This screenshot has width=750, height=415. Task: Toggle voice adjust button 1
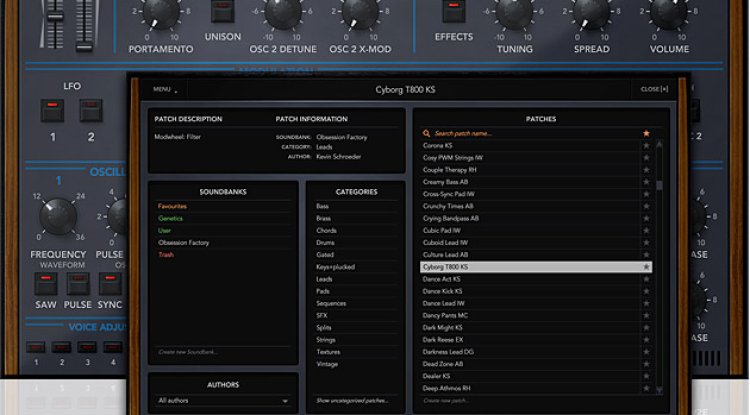(36, 347)
